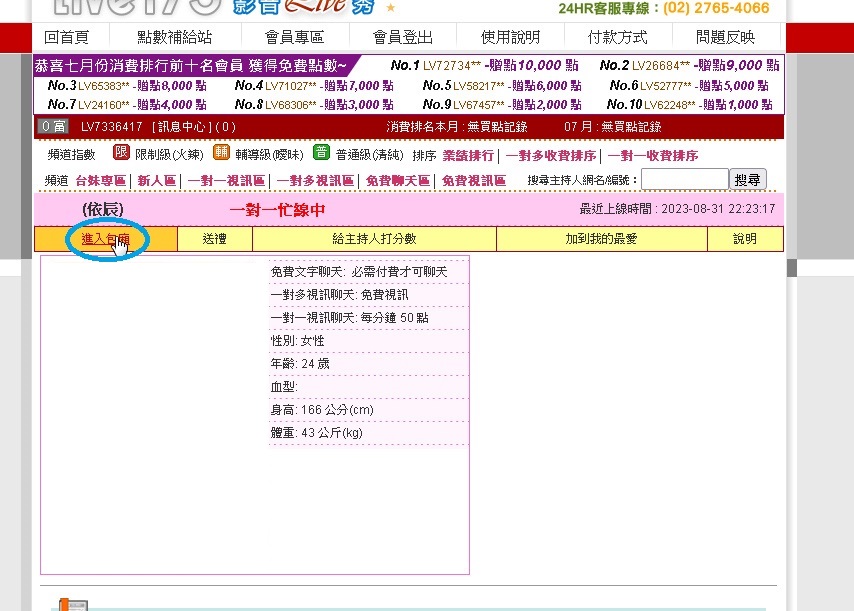Click the host name (依辰) text
854x611 pixels.
103,210
